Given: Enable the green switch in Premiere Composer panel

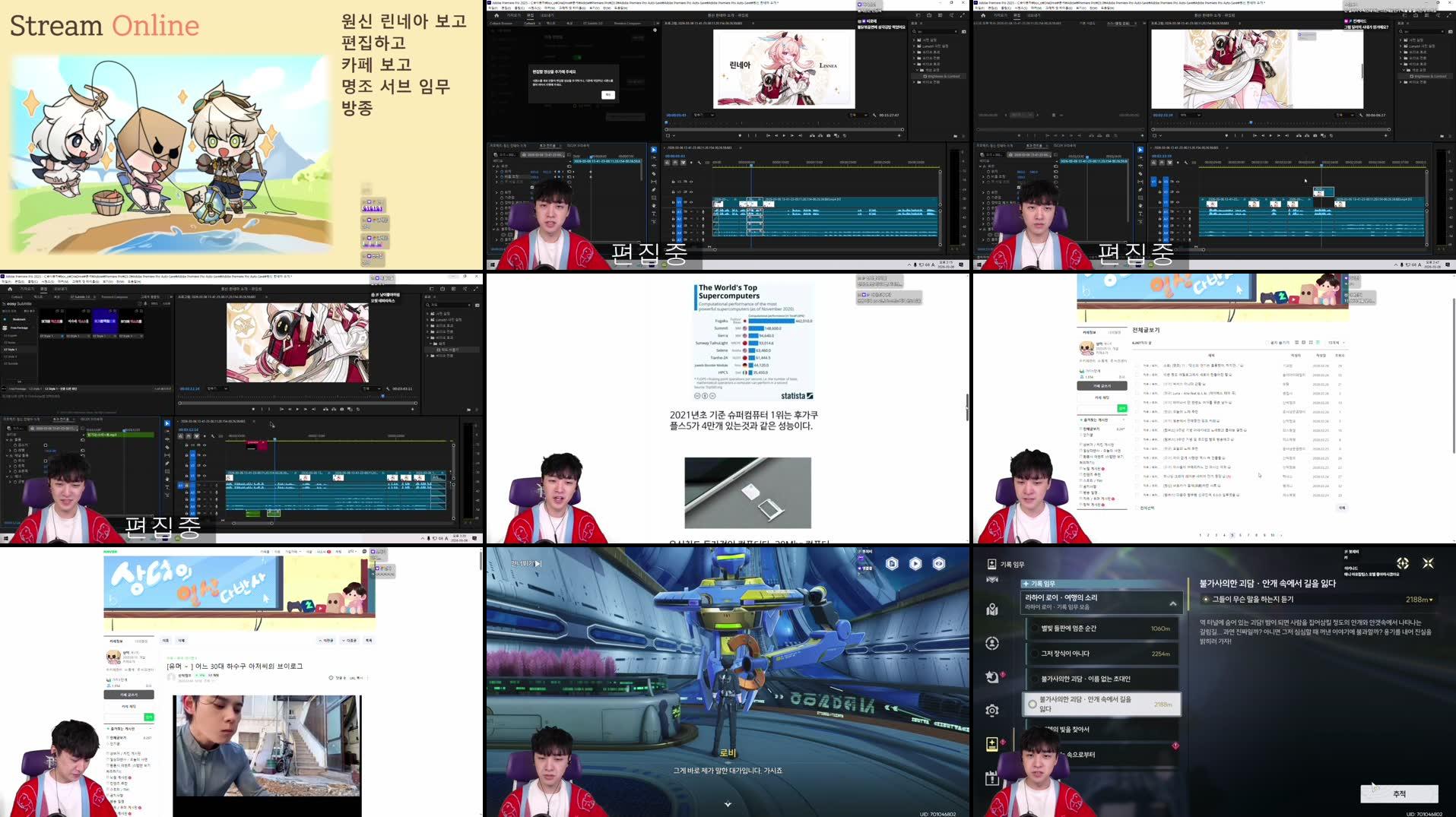Looking at the screenshot, I should [x=579, y=57].
